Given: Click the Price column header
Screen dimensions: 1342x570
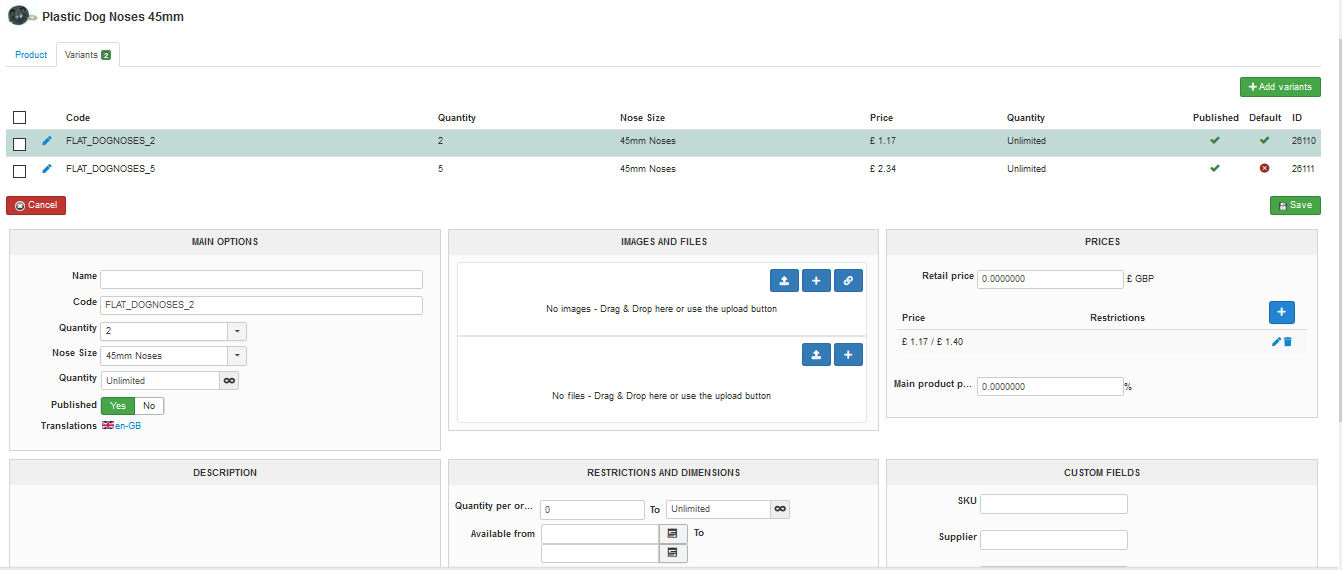Looking at the screenshot, I should coord(881,118).
